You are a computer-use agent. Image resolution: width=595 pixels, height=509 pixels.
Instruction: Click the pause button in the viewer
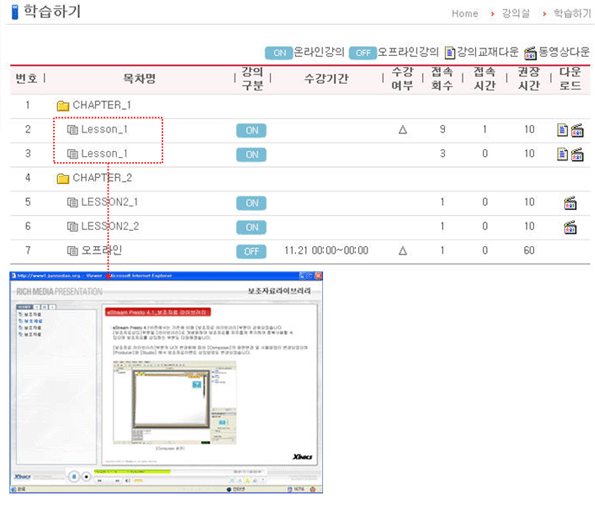tap(74, 476)
